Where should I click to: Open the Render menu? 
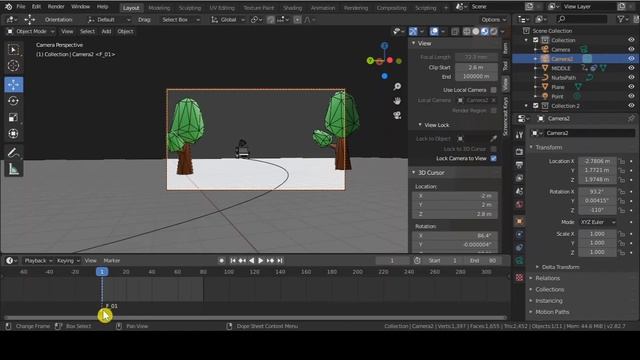[x=56, y=7]
